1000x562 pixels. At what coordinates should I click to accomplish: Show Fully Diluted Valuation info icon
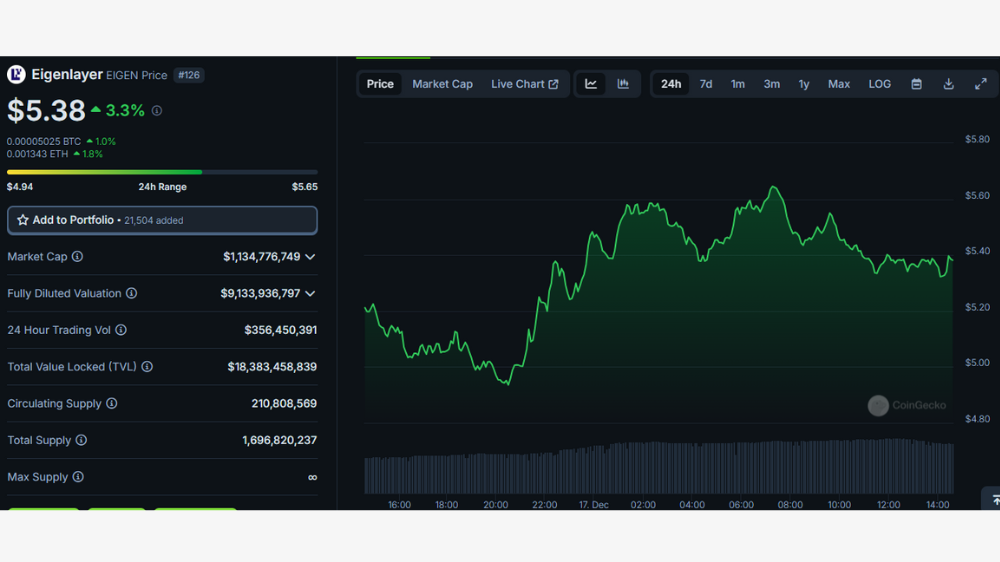tap(131, 293)
